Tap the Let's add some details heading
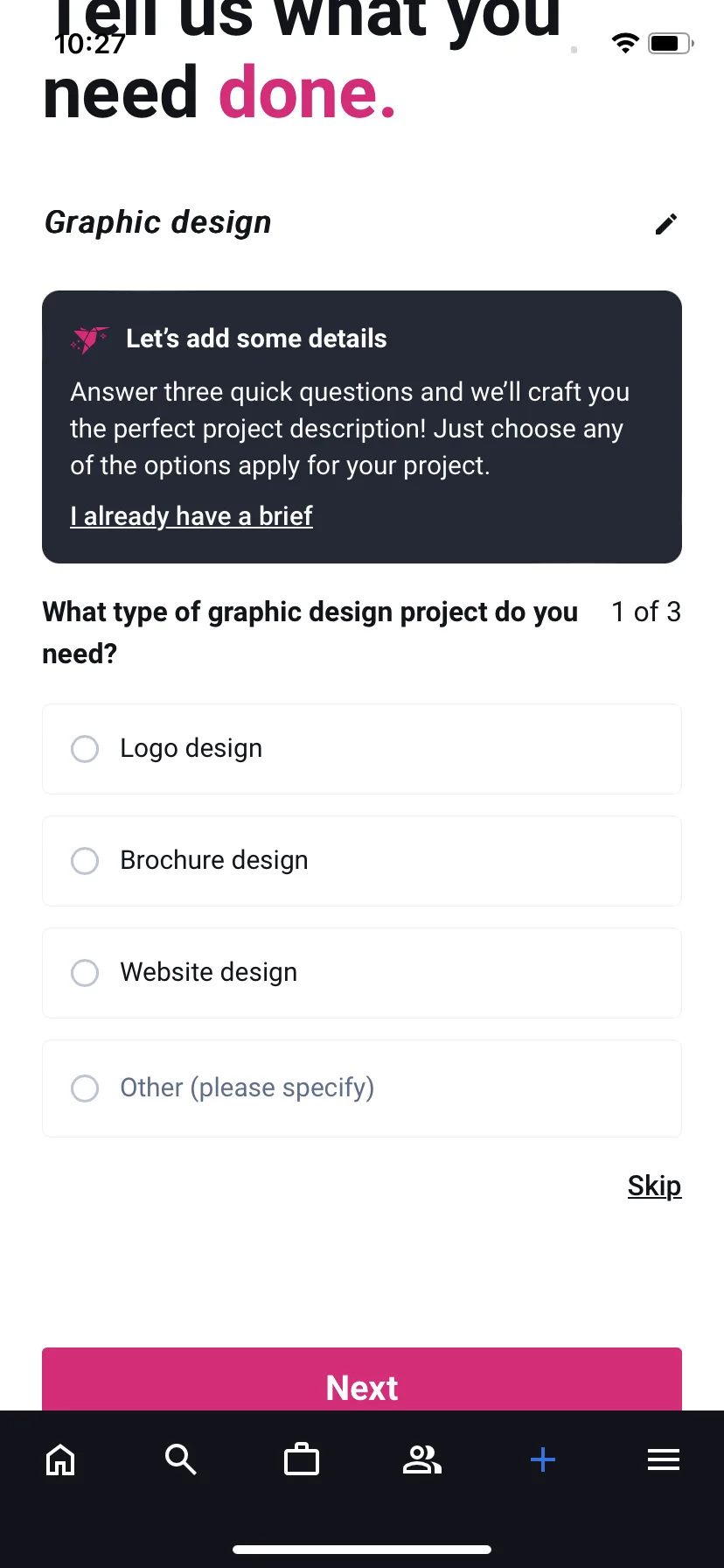 tap(256, 339)
